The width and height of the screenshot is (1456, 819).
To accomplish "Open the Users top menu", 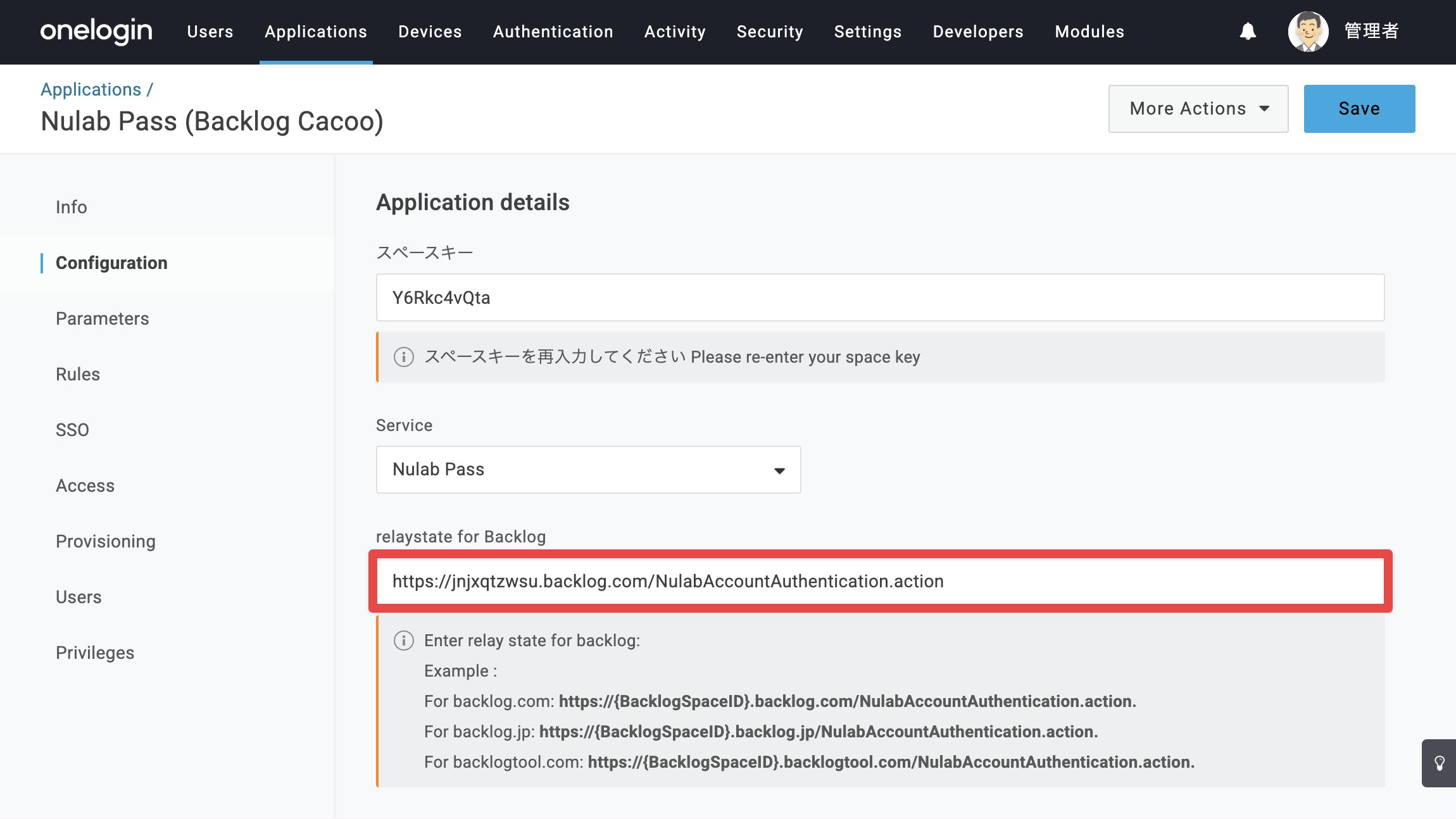I will coord(210,32).
